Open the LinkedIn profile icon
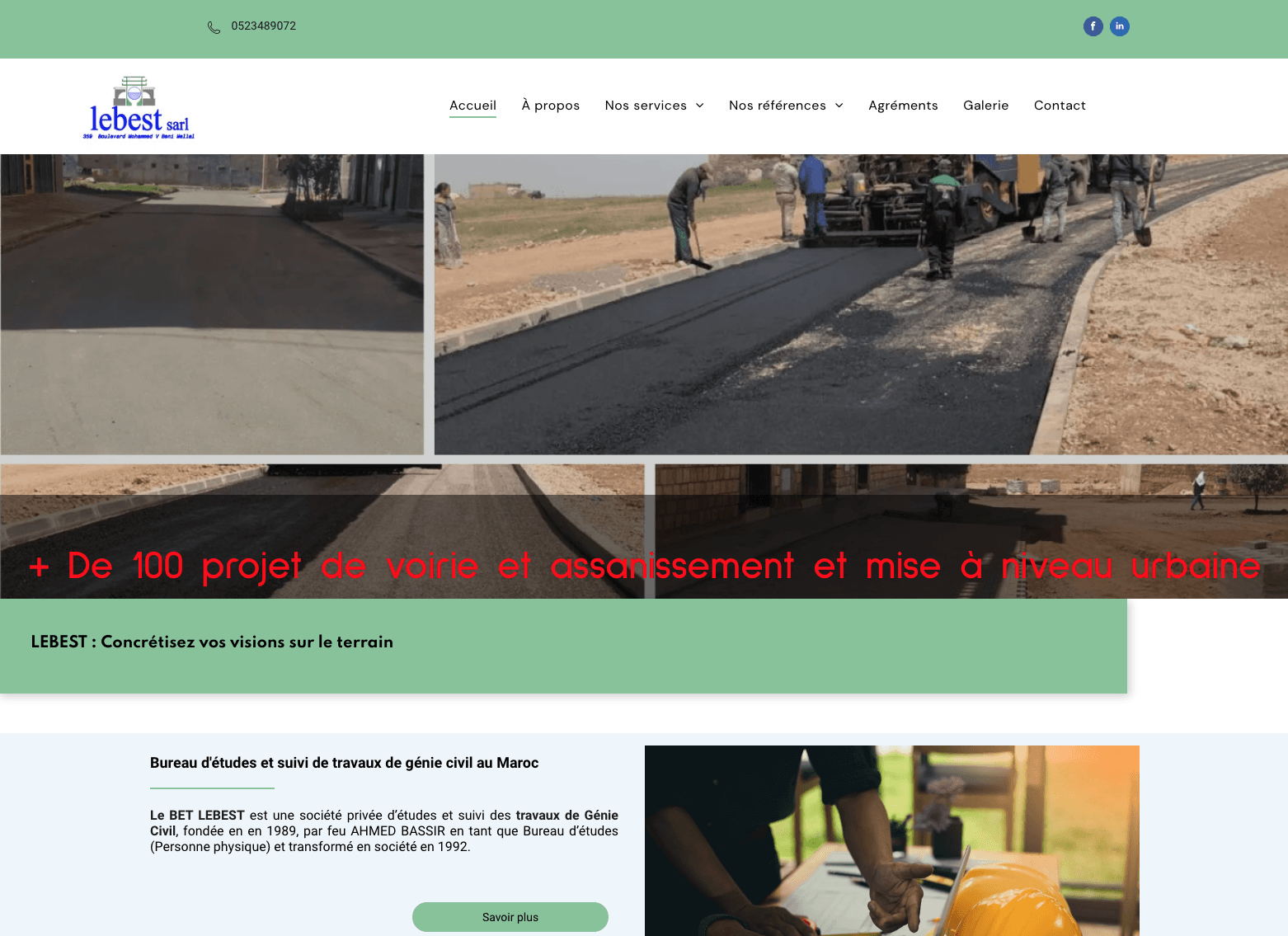The image size is (1288, 936). pyautogui.click(x=1119, y=26)
